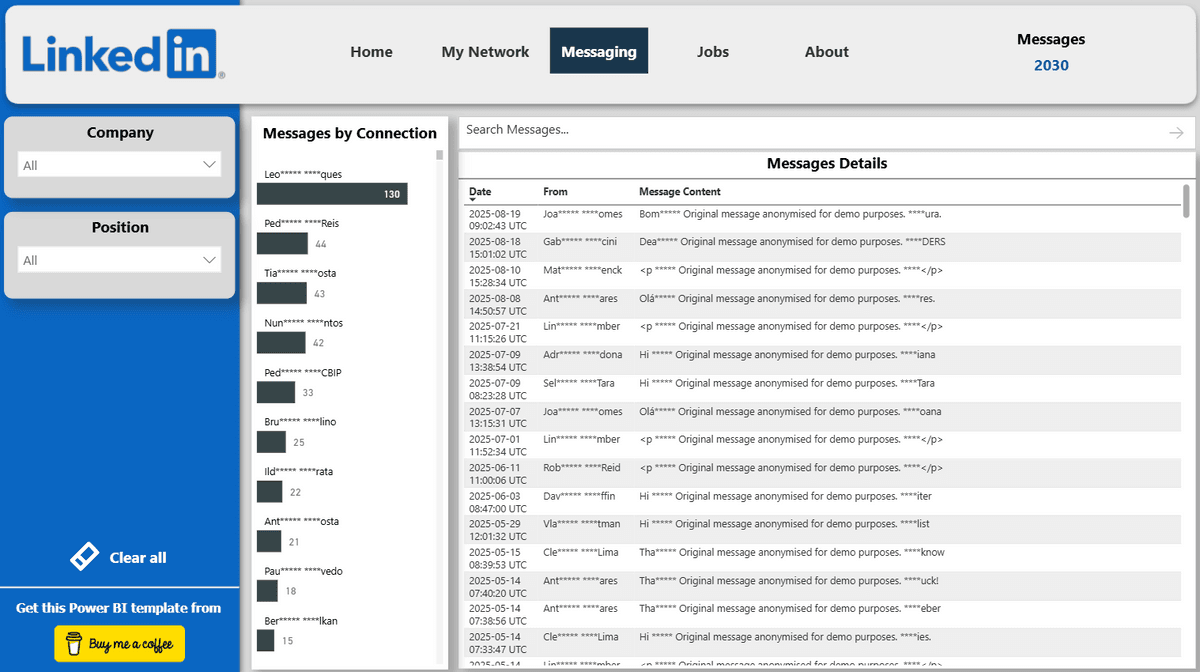Click the Clear all text
1200x672 pixels.
click(138, 558)
